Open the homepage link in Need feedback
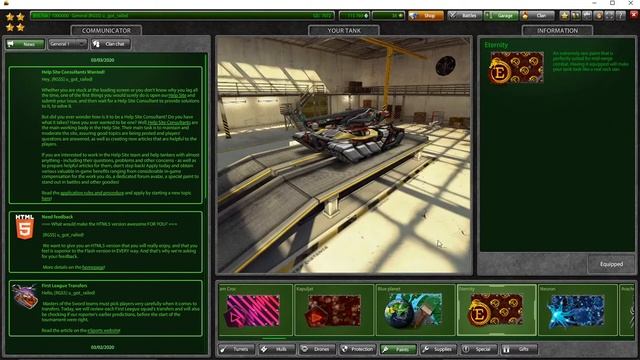This screenshot has height=360, width=640. point(93,267)
